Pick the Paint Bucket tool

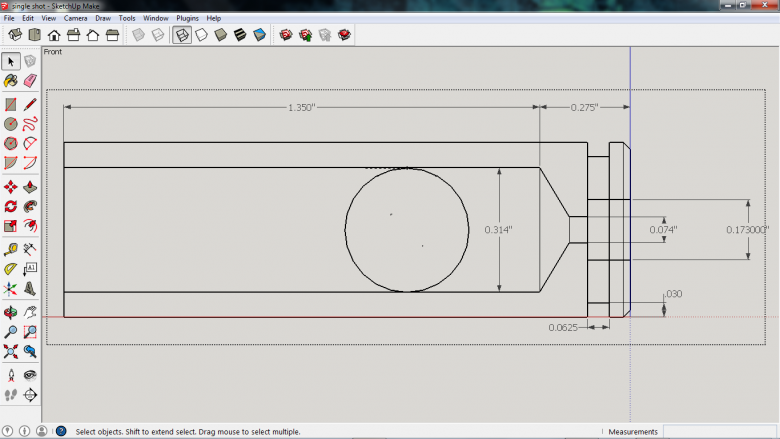click(11, 81)
